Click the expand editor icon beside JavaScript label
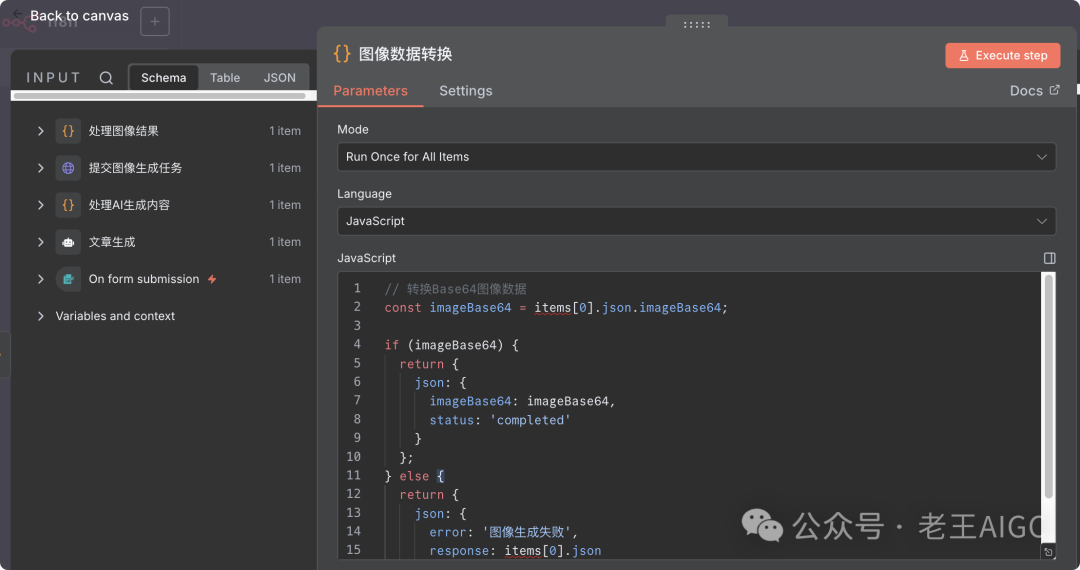The image size is (1080, 570). coord(1049,258)
